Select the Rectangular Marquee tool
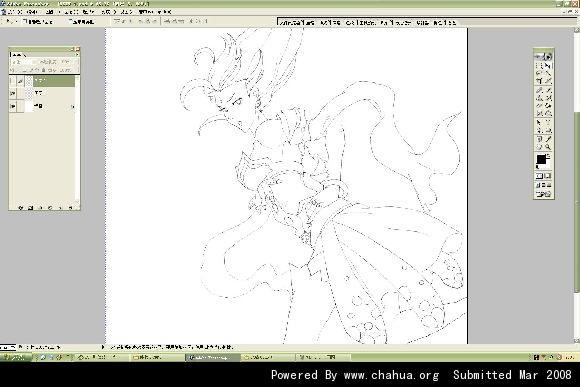The image size is (580, 387). point(539,65)
